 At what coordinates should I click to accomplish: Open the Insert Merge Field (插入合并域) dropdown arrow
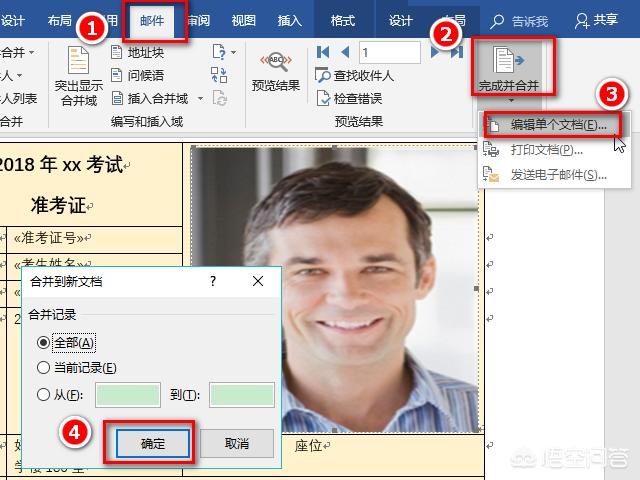(x=200, y=98)
